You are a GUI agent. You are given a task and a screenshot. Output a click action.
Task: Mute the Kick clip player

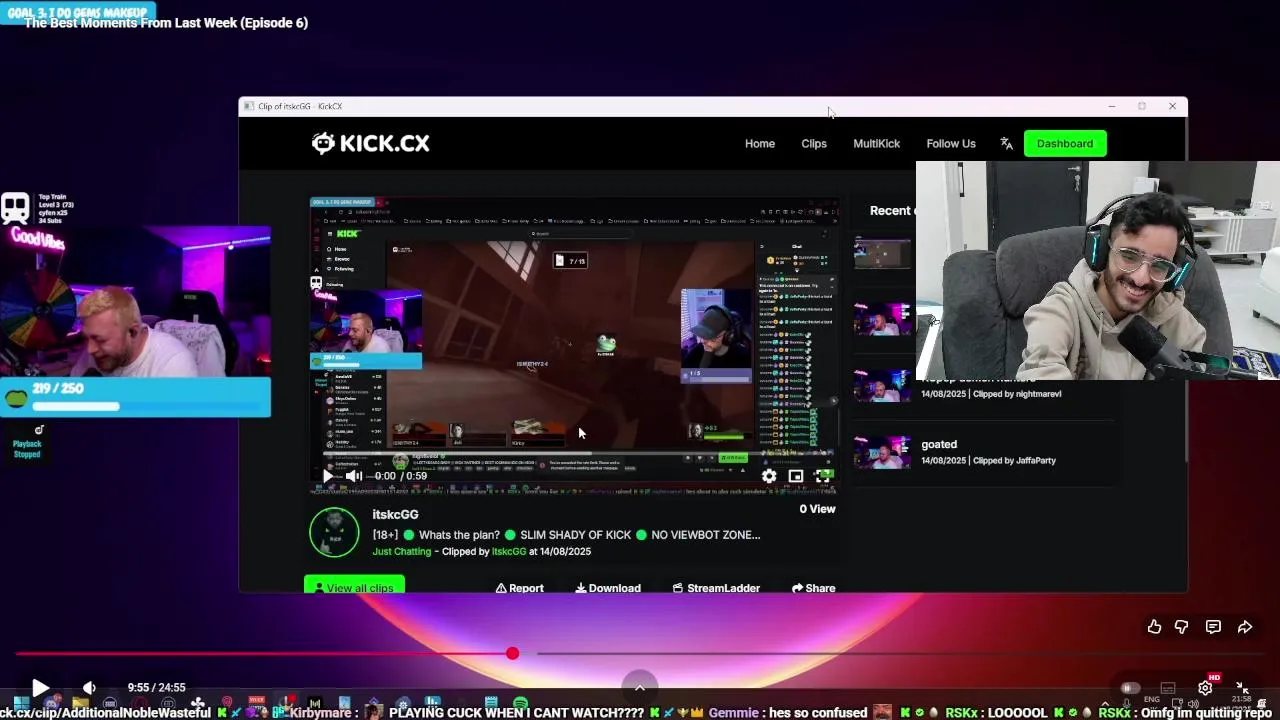pos(353,476)
